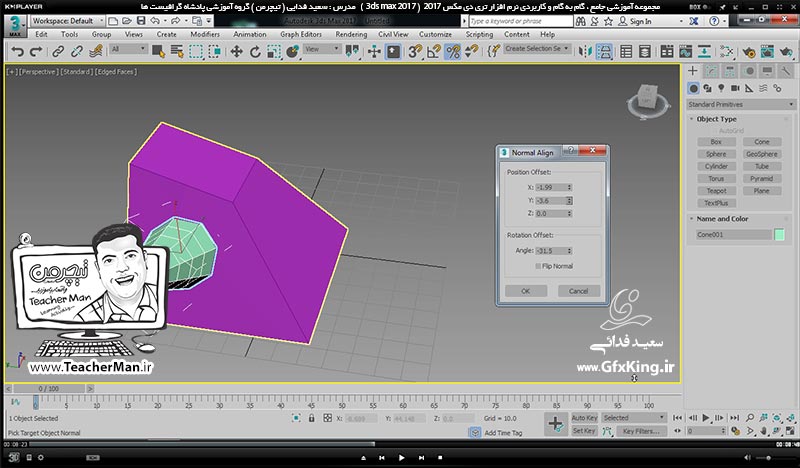
Task: Activate the Select and Scale tool
Action: click(x=274, y=52)
